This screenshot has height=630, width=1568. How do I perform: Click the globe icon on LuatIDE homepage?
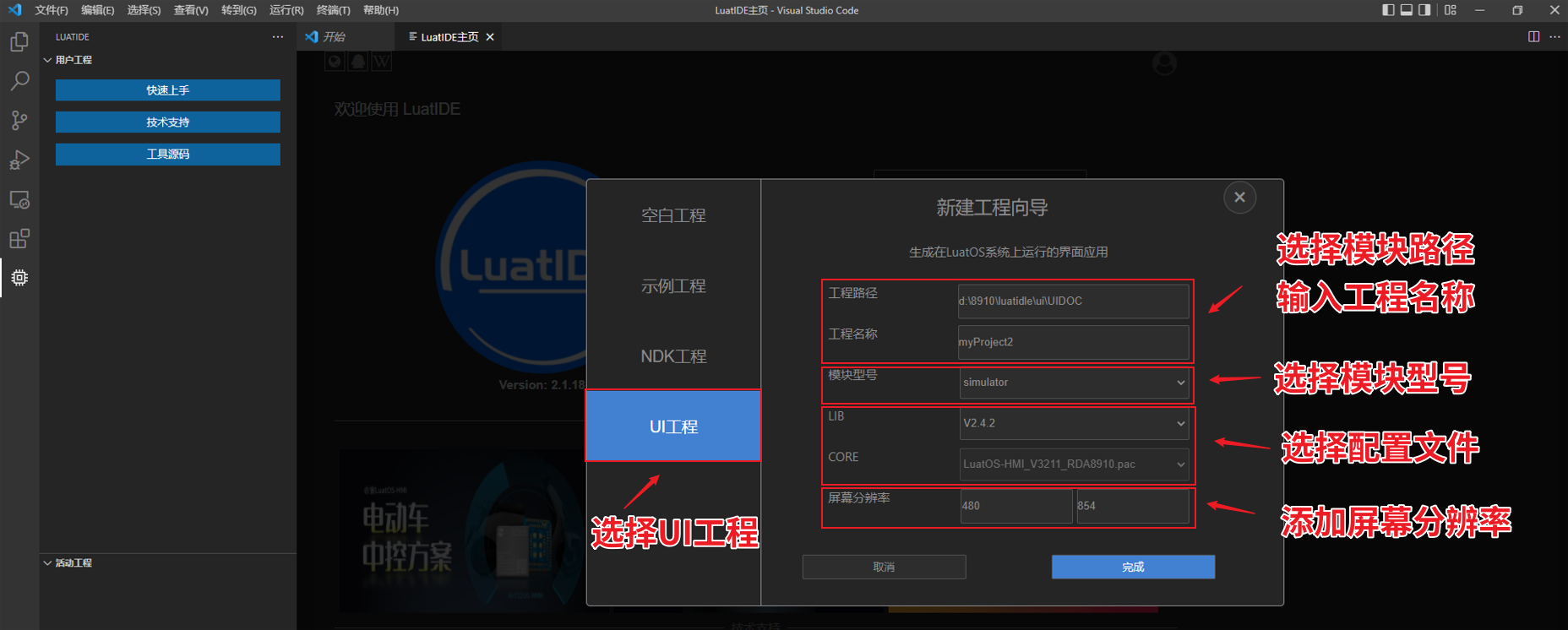(x=335, y=62)
